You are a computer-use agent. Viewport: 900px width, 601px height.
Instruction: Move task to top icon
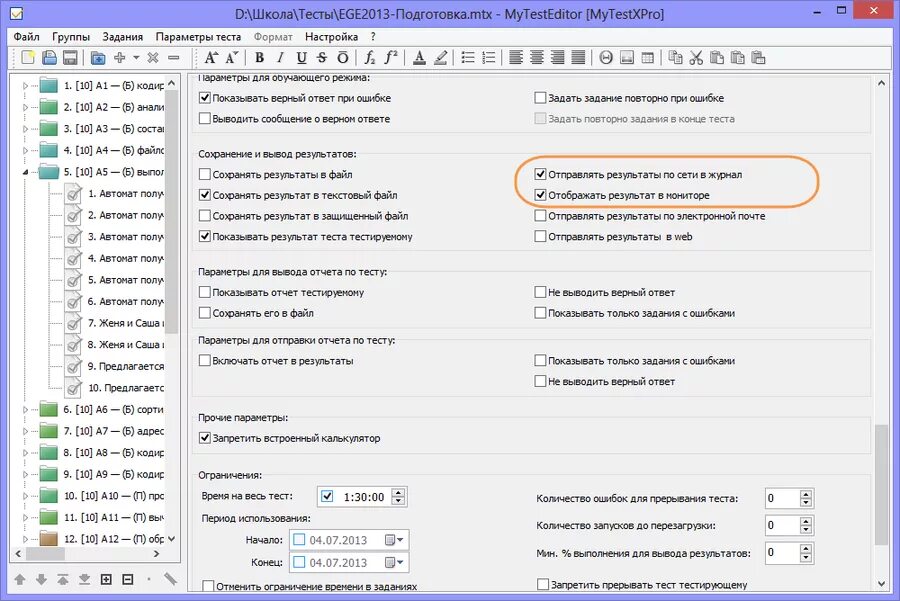coord(63,579)
